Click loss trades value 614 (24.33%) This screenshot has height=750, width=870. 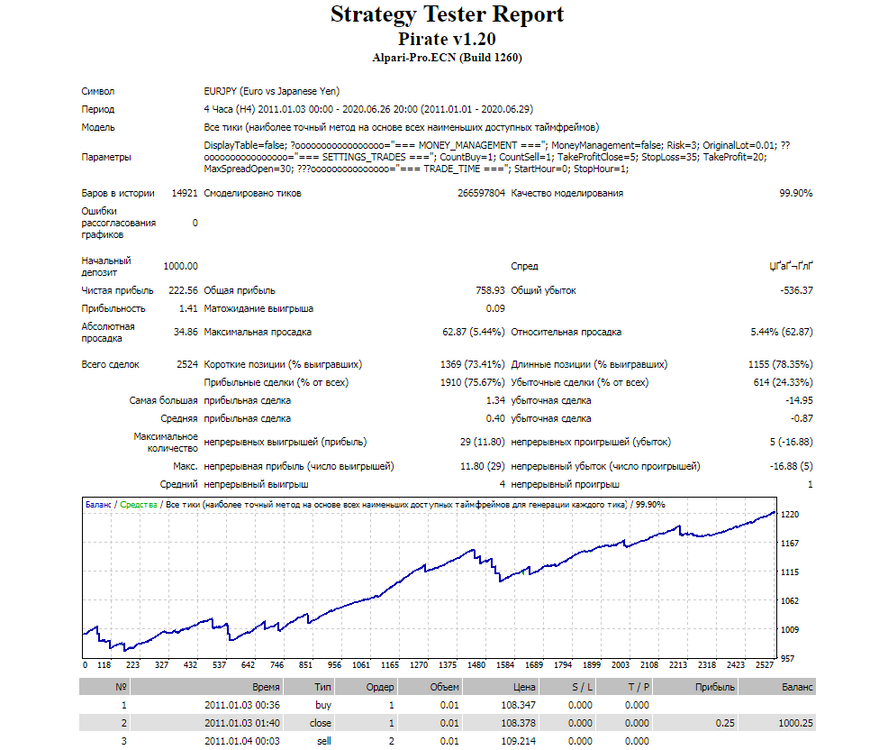783,382
